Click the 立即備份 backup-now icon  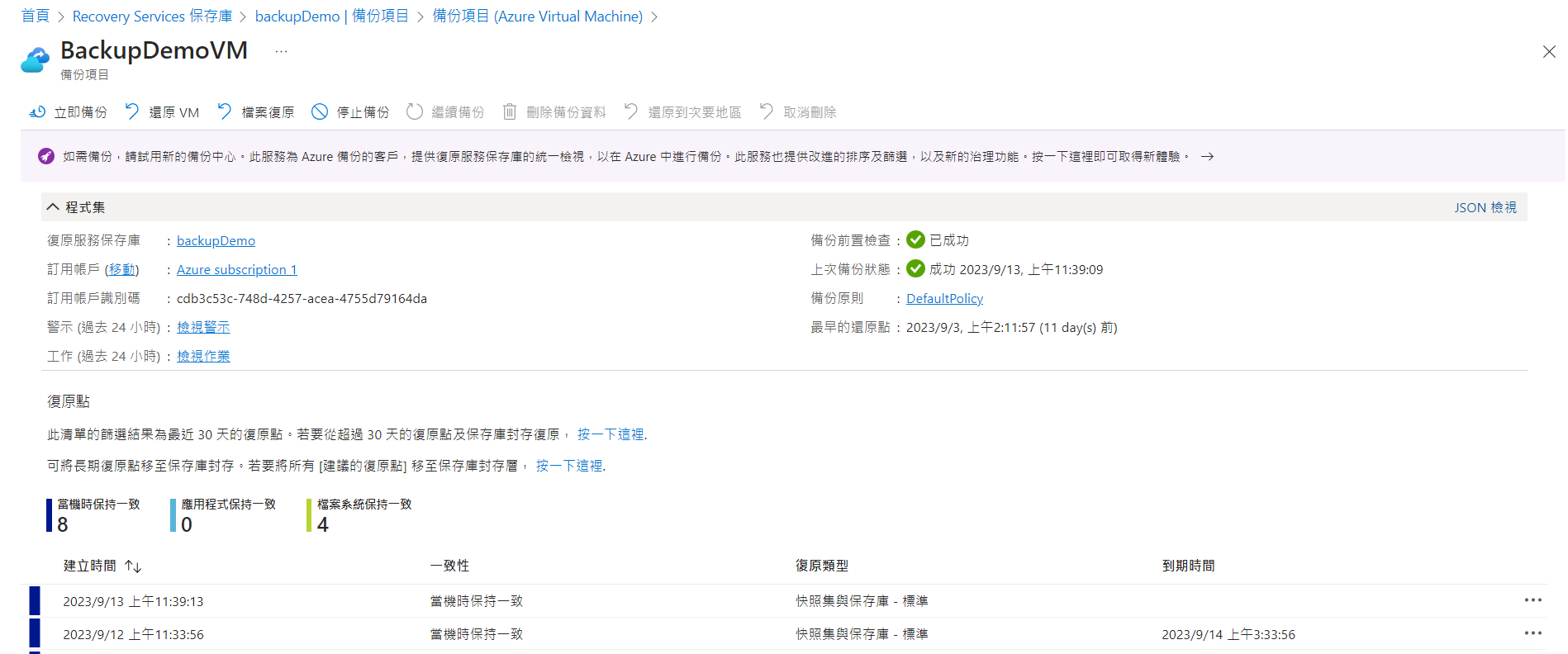37,111
